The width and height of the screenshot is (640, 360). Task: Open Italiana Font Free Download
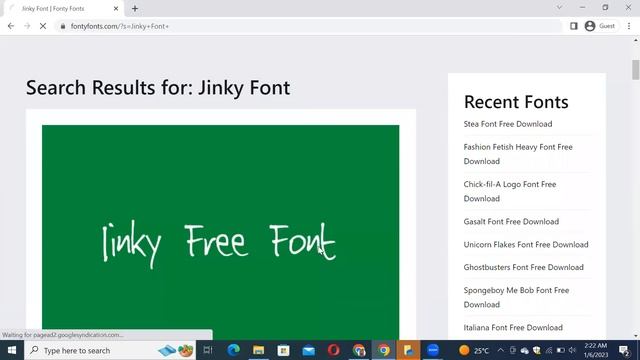[x=513, y=328]
